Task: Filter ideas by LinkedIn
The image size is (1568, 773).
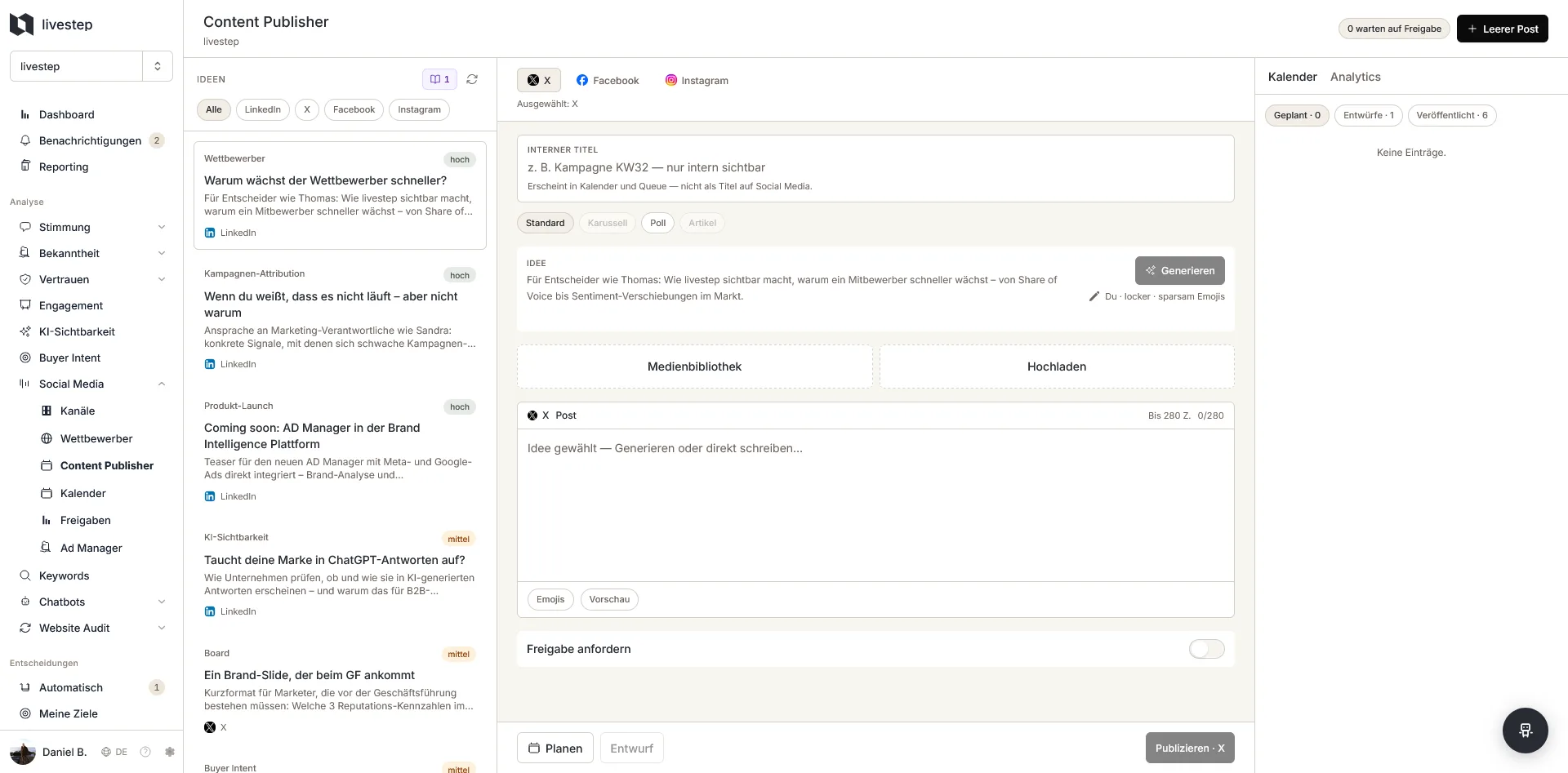Action: (263, 109)
